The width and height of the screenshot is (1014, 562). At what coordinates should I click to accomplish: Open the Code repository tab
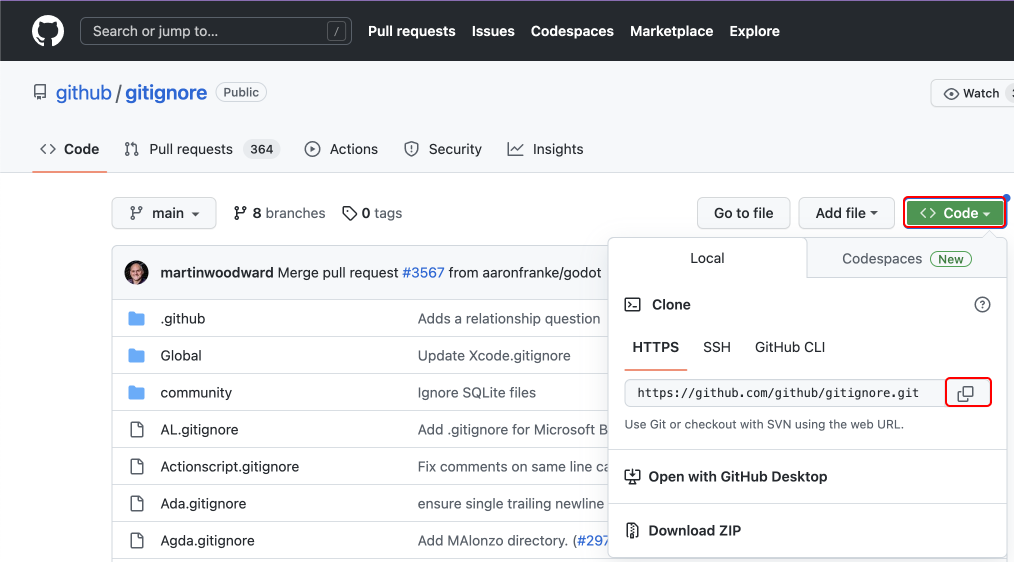click(69, 149)
